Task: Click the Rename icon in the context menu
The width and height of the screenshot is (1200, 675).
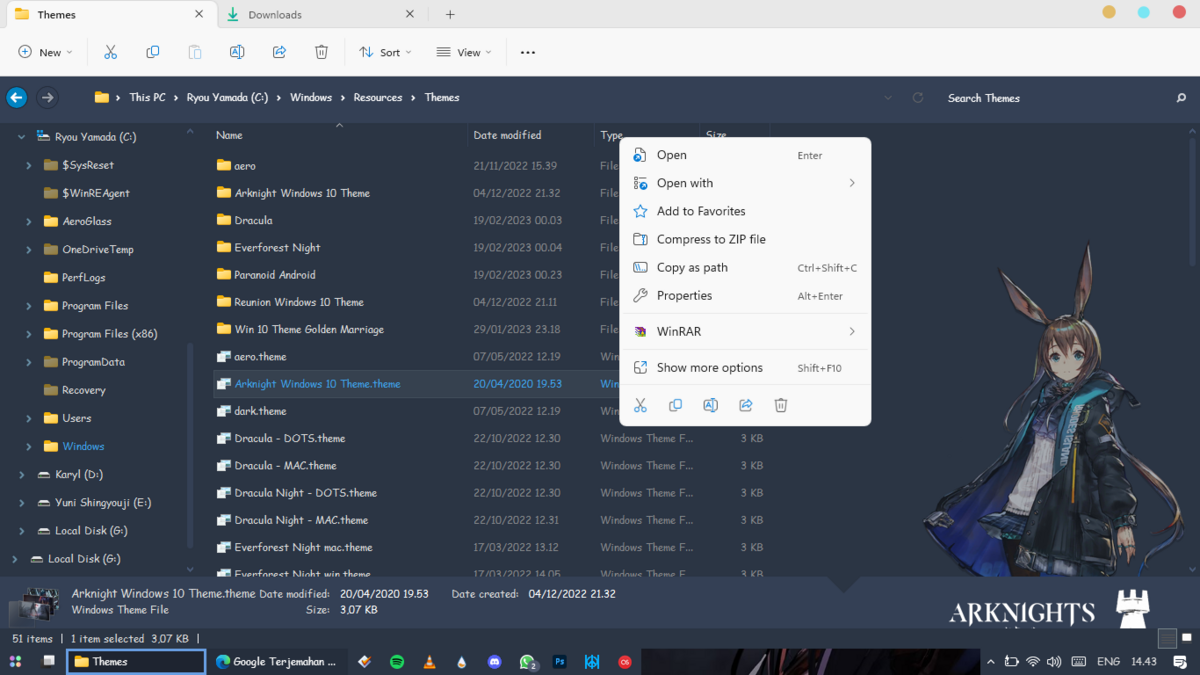Action: 710,405
